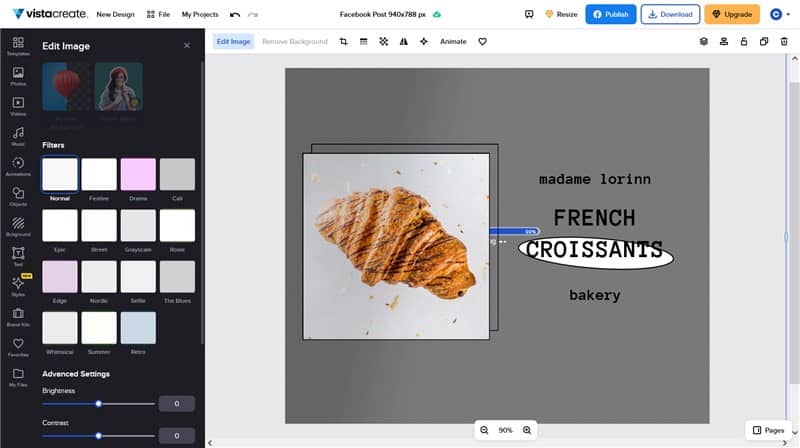The image size is (800, 448).
Task: Open the comments presentation icon
Action: [529, 14]
